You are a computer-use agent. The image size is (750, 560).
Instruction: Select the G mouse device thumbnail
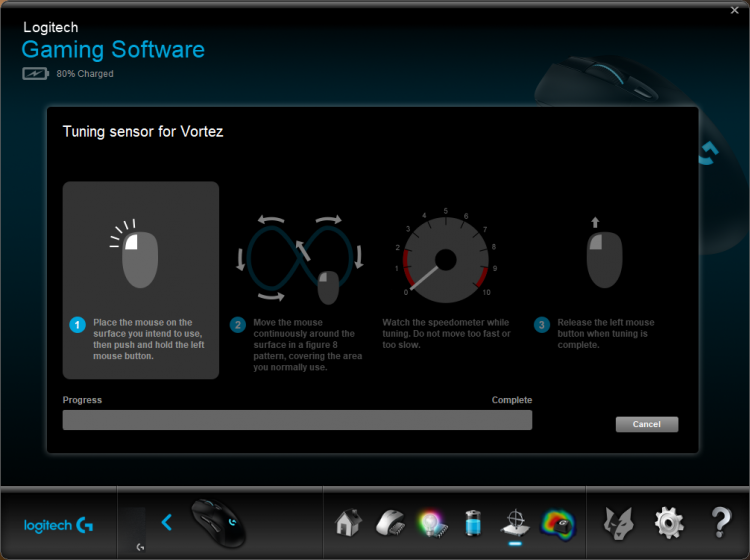tap(219, 523)
